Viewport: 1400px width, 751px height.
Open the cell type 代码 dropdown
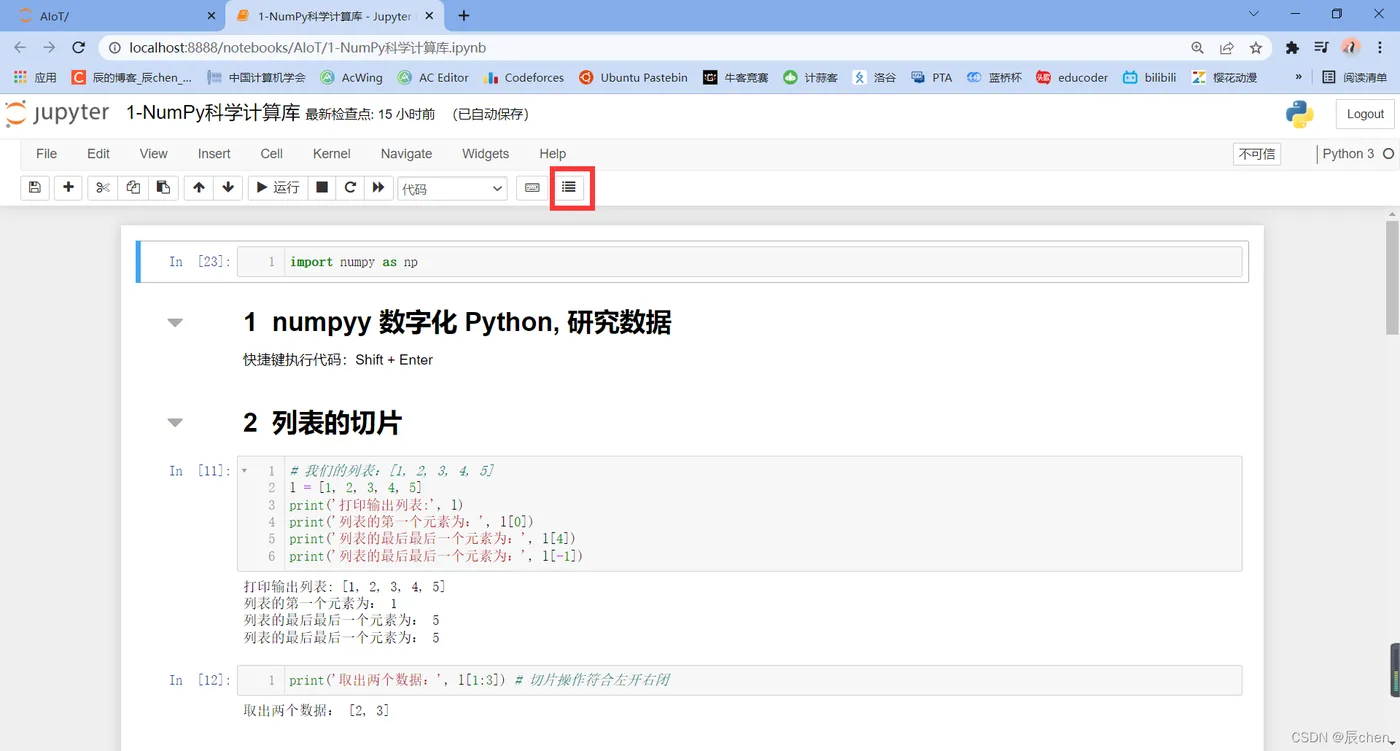[453, 188]
